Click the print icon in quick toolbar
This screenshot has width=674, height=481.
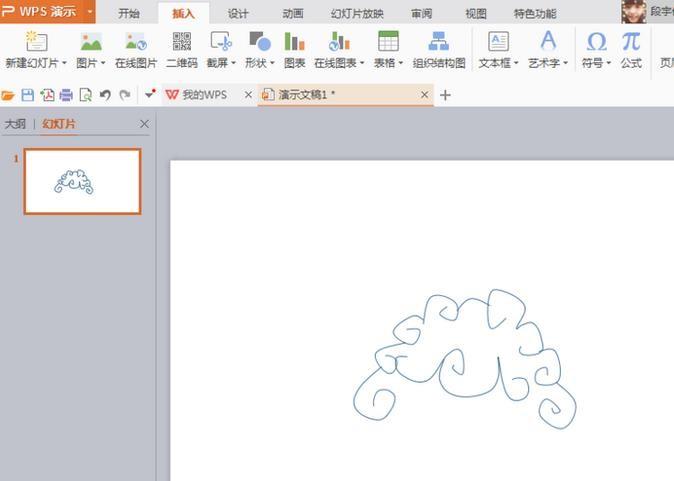(66, 95)
